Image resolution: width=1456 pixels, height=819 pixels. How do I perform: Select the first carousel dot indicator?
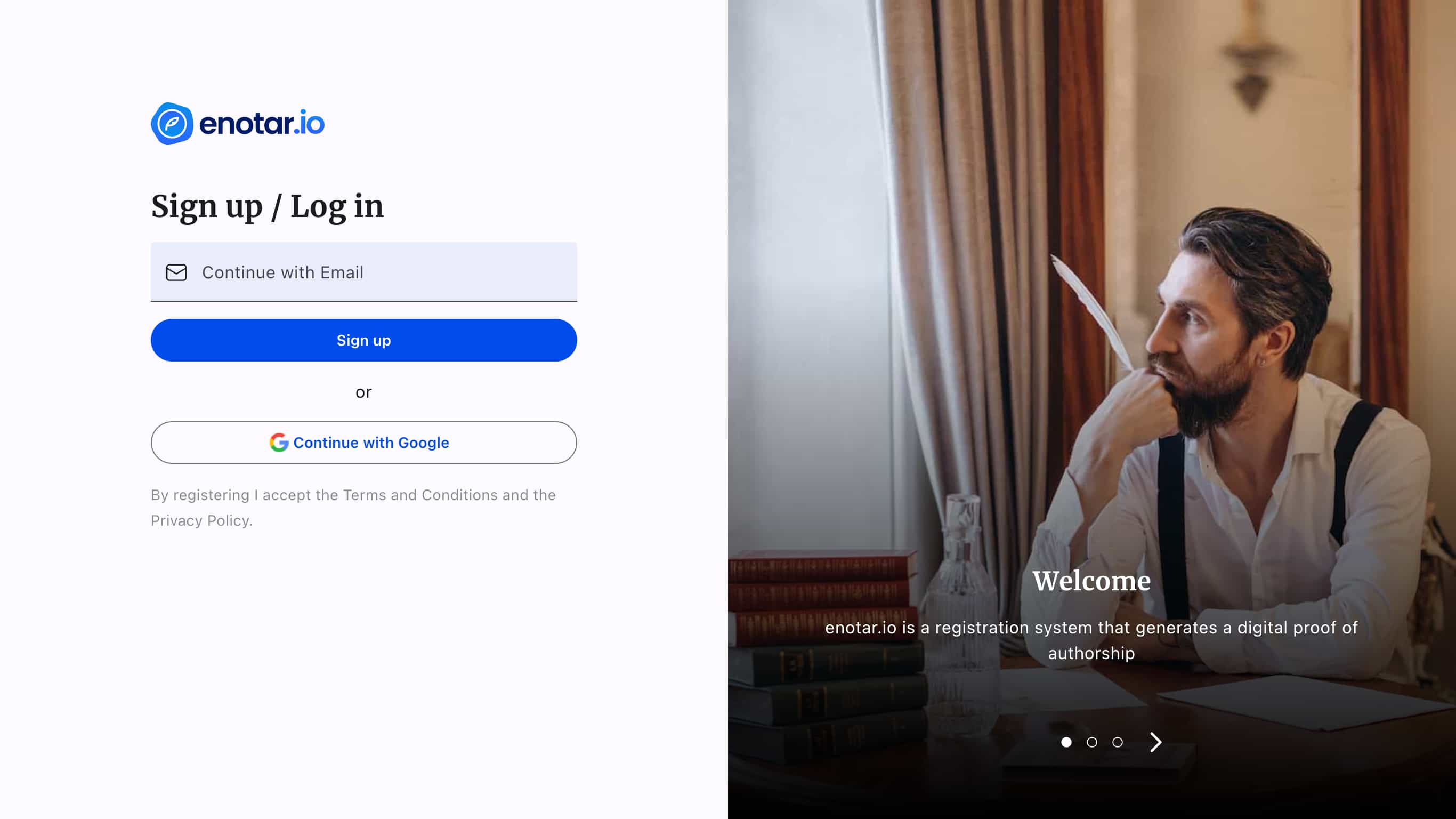pos(1066,742)
